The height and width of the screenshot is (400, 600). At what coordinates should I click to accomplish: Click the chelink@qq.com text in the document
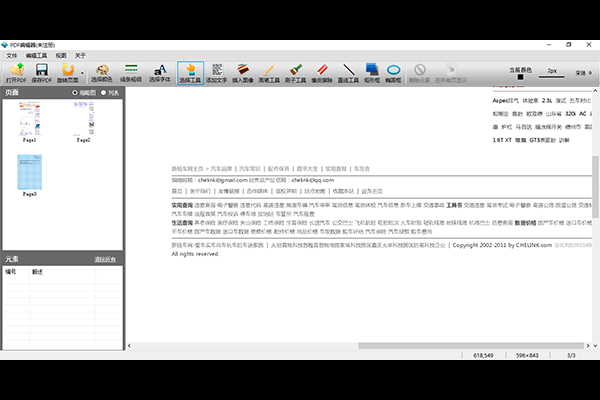(313, 180)
